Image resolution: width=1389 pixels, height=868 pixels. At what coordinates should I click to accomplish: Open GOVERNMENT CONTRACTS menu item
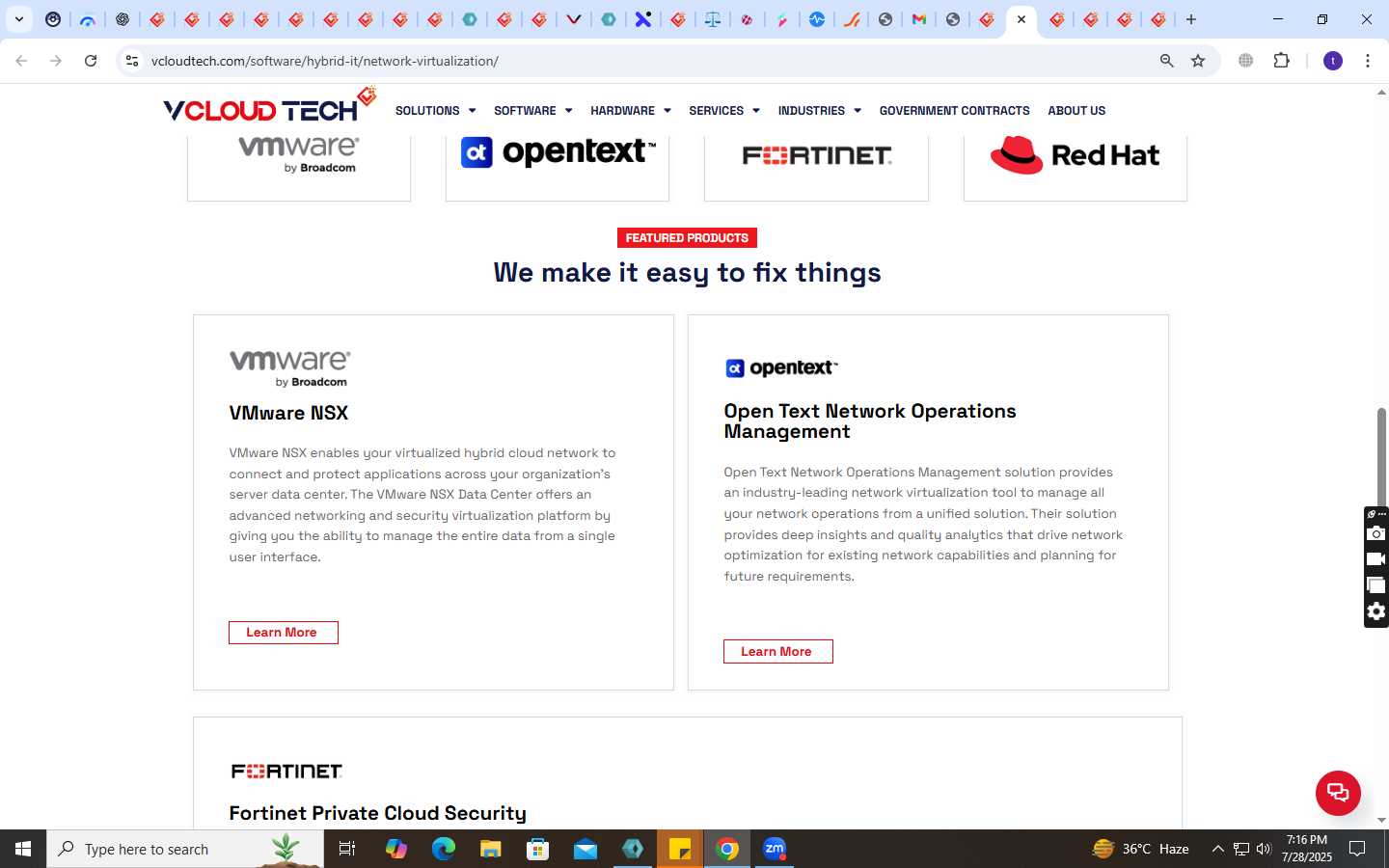pos(954,111)
